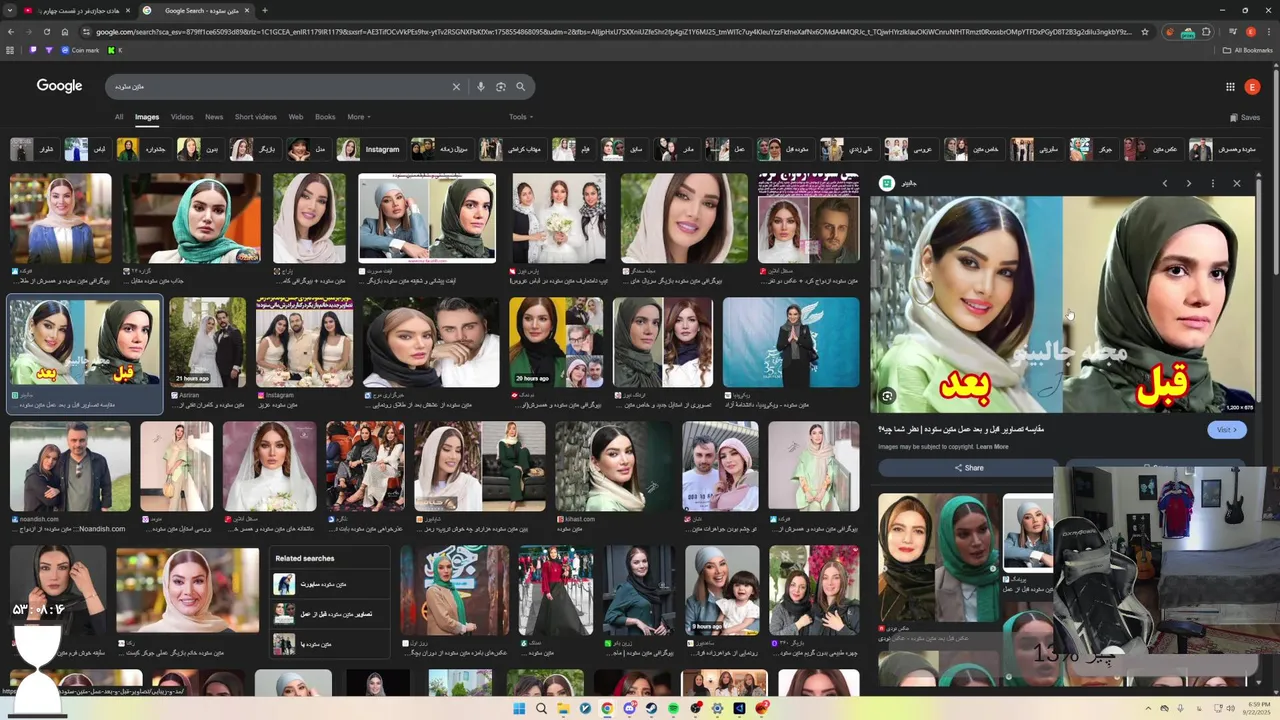Open Spotify from the taskbar
1280x720 pixels.
673,709
